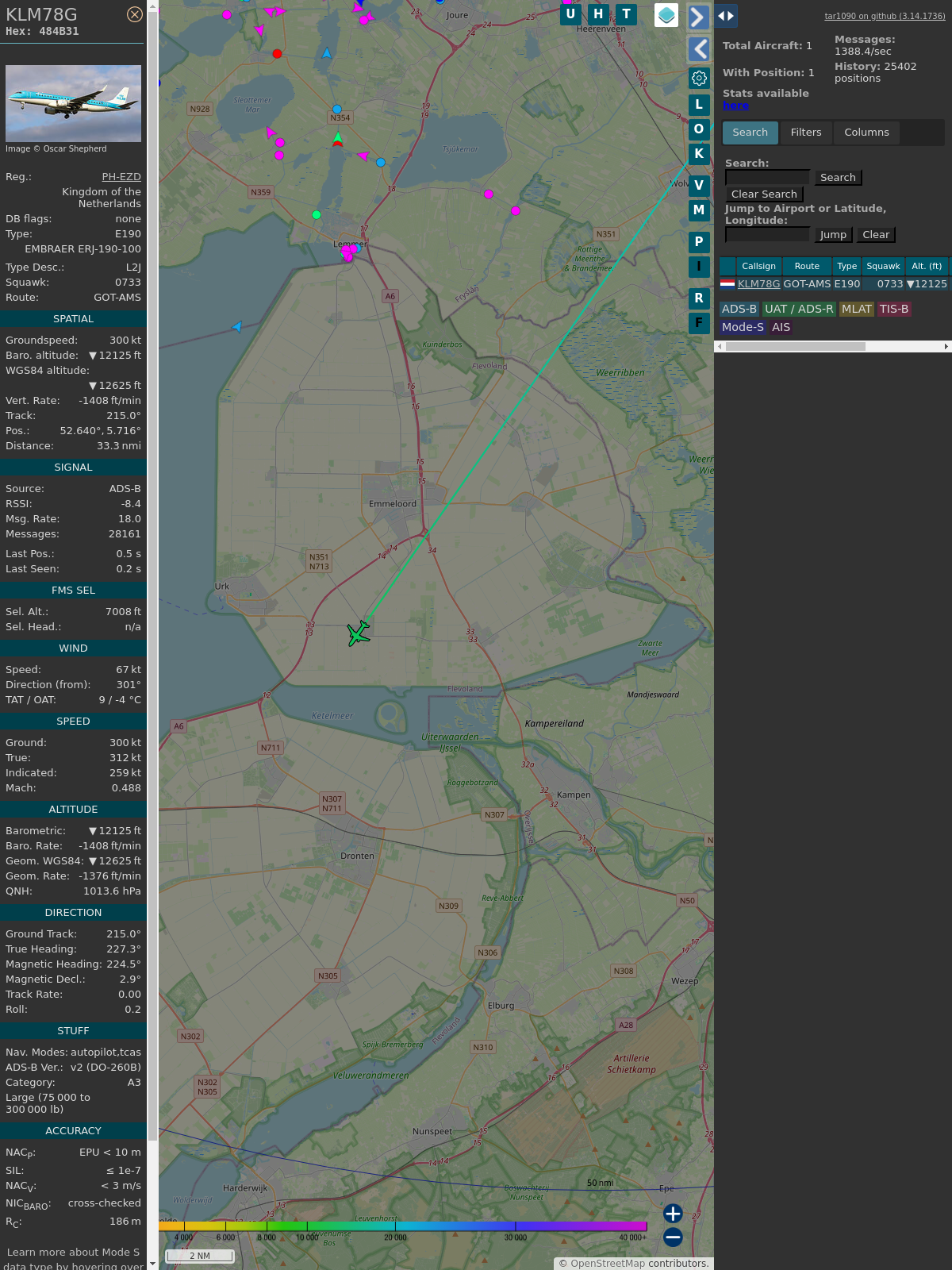Click the E190 type cell in table
Screen dimensions: 952x1270
point(846,284)
